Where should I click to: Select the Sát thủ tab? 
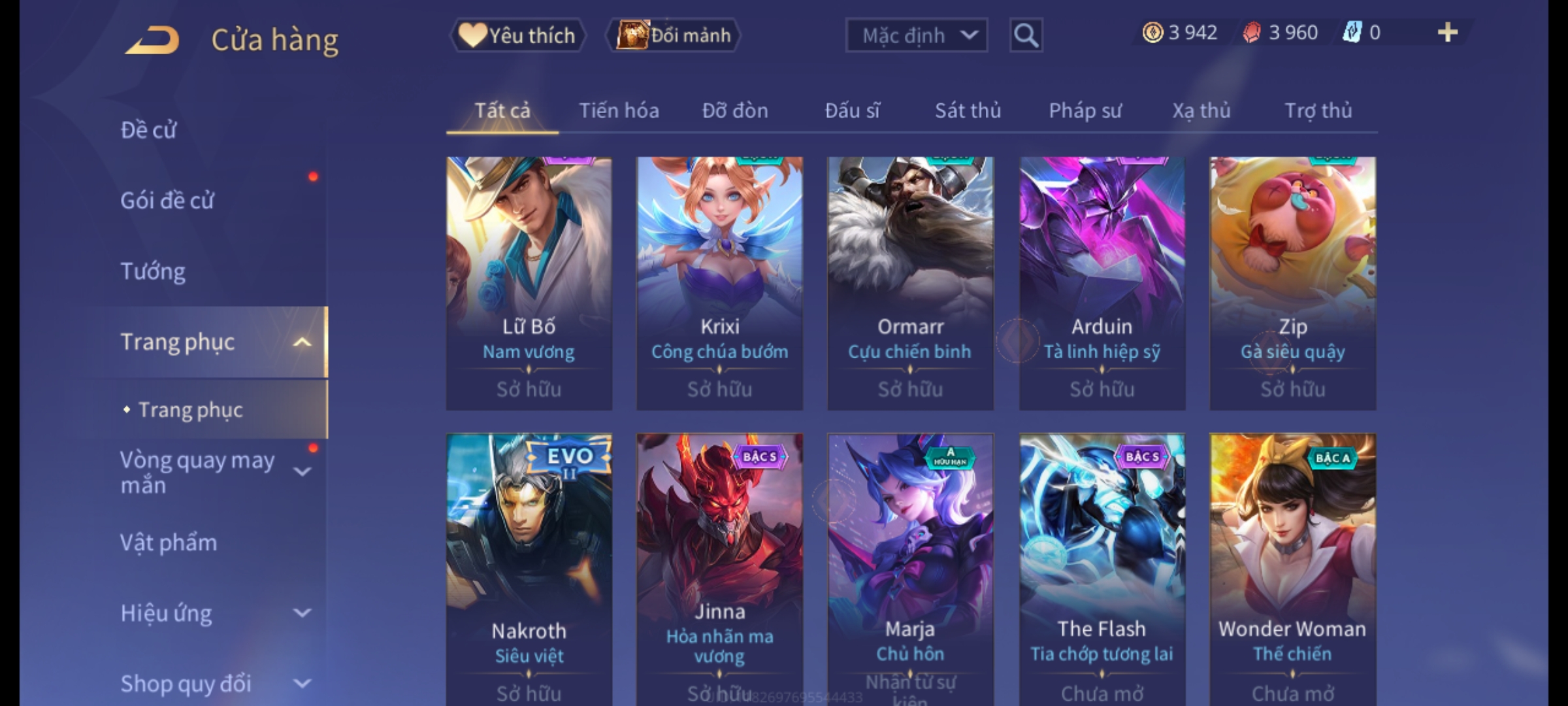[x=968, y=110]
